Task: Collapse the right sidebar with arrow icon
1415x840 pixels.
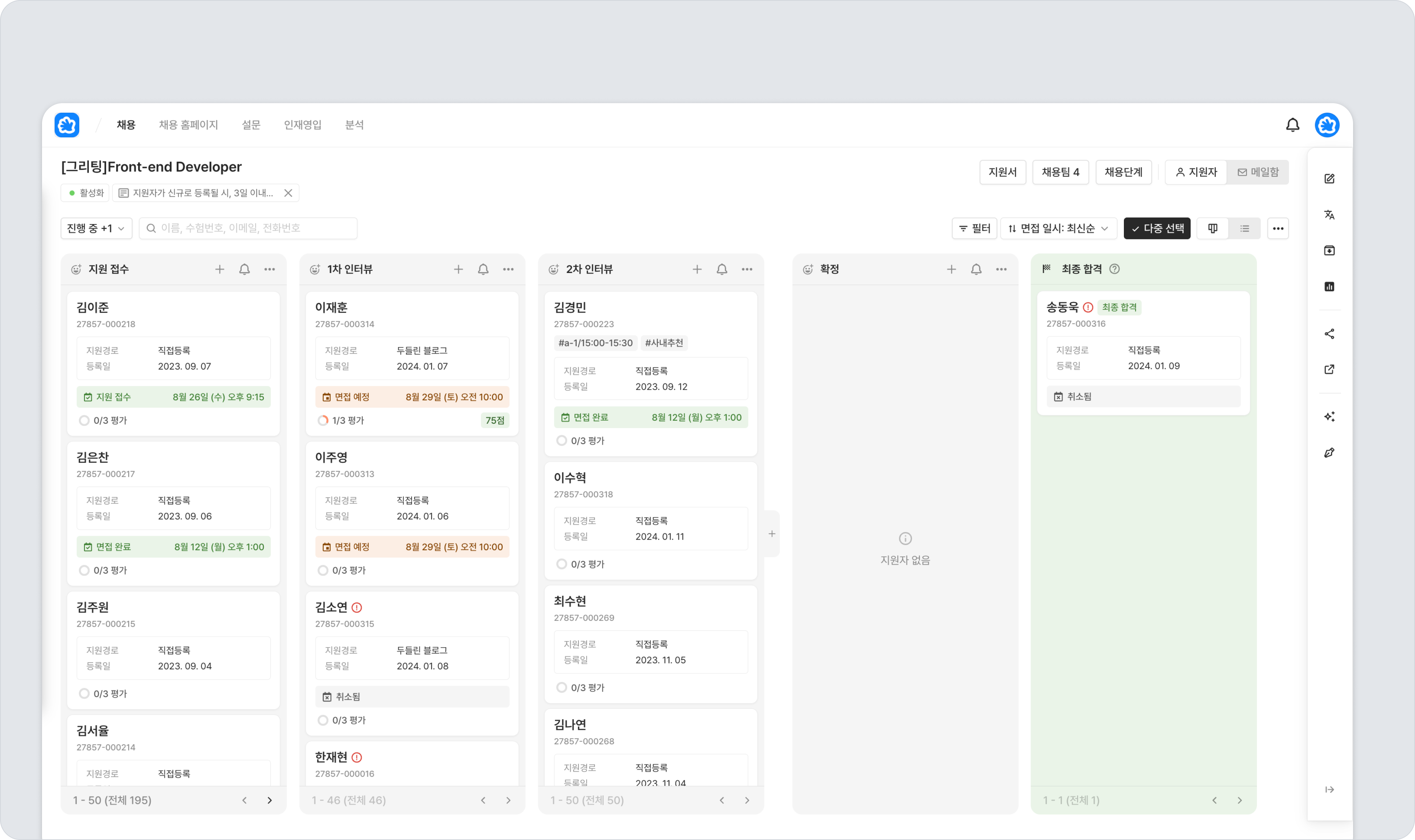Action: 1329,790
